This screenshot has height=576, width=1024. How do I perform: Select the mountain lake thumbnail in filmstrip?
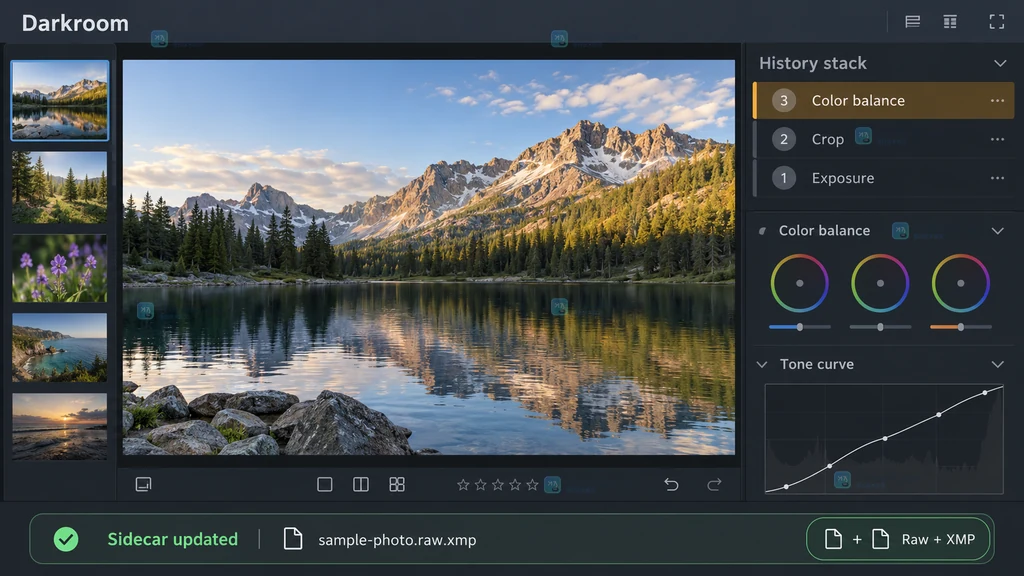tap(59, 101)
